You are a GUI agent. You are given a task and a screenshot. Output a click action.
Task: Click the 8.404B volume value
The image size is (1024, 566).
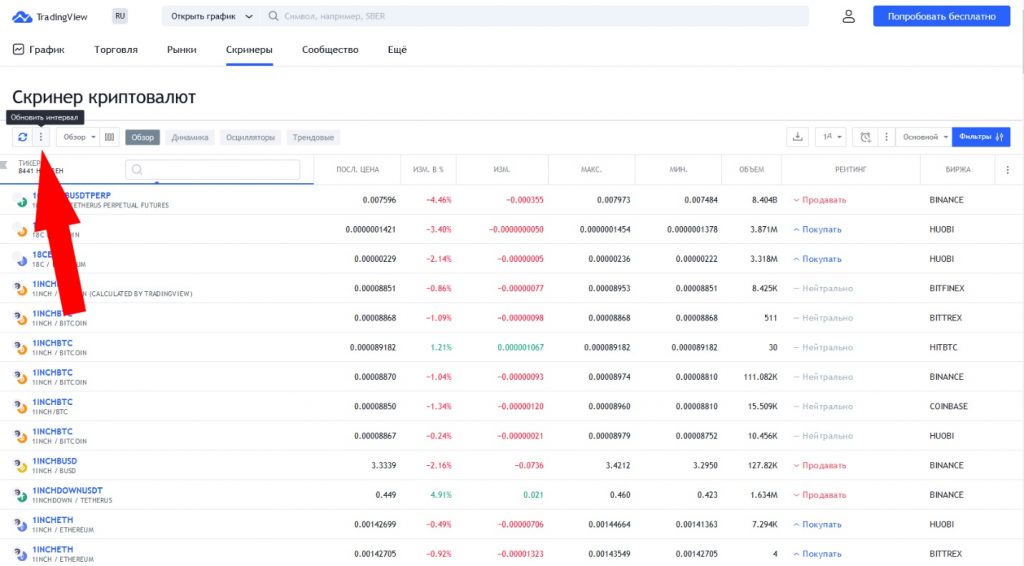pos(765,200)
